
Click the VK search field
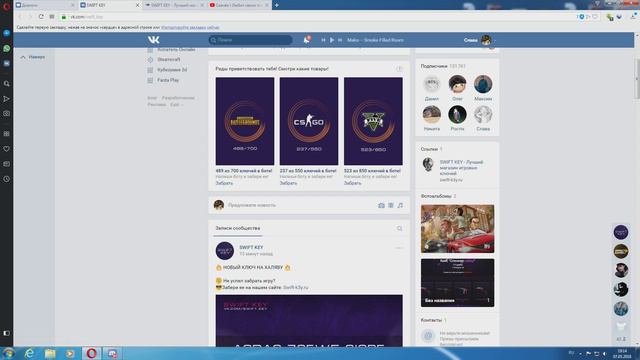tap(251, 40)
